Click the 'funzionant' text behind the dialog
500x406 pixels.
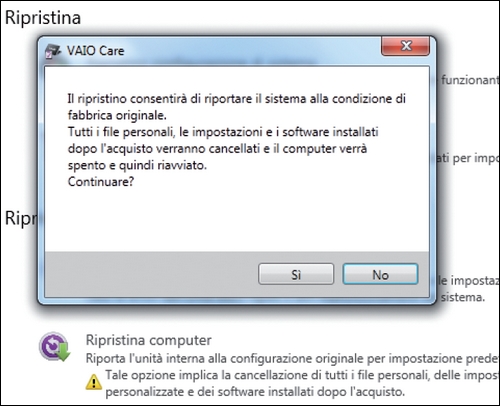click(x=470, y=80)
